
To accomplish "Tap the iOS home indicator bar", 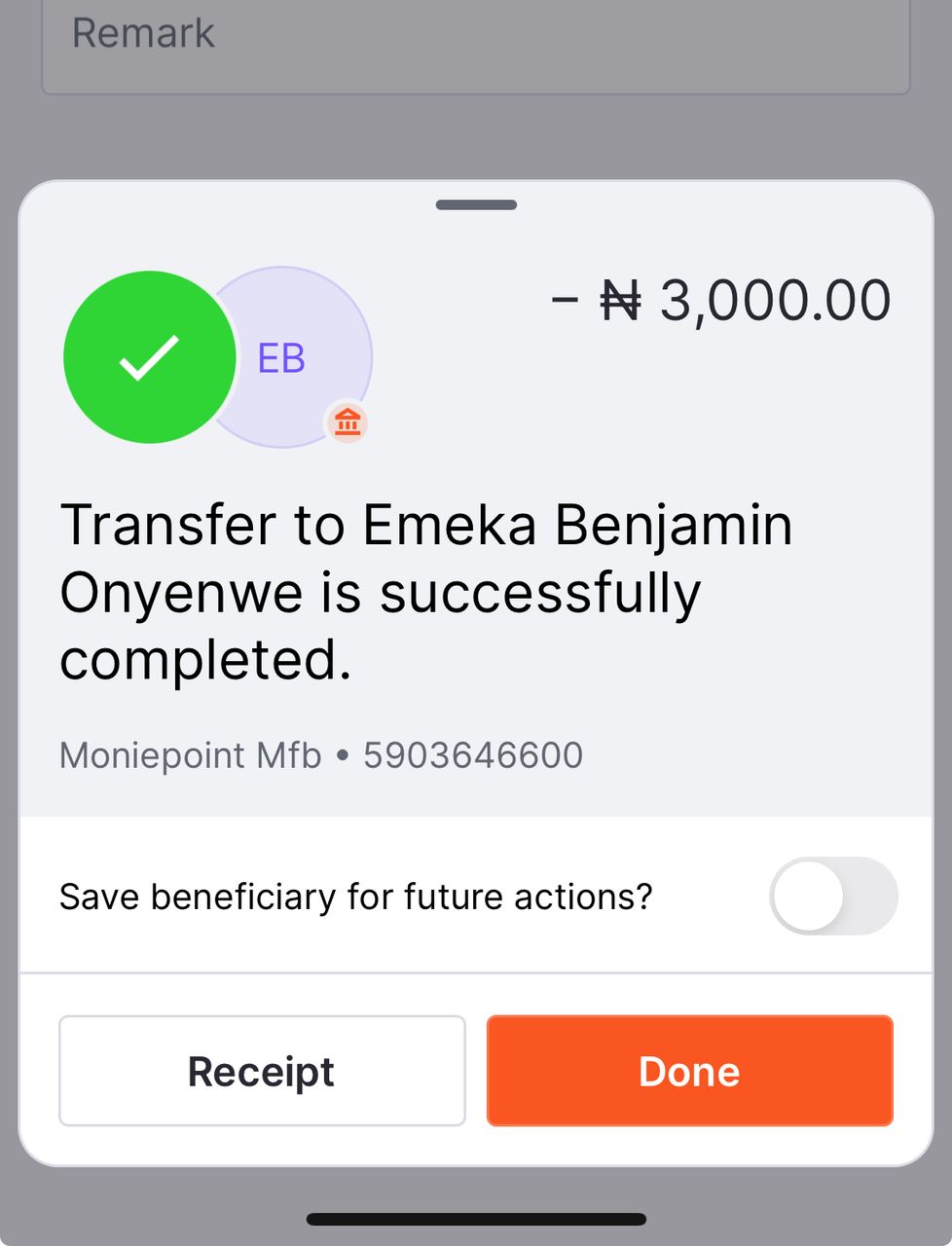I will pos(476,1219).
